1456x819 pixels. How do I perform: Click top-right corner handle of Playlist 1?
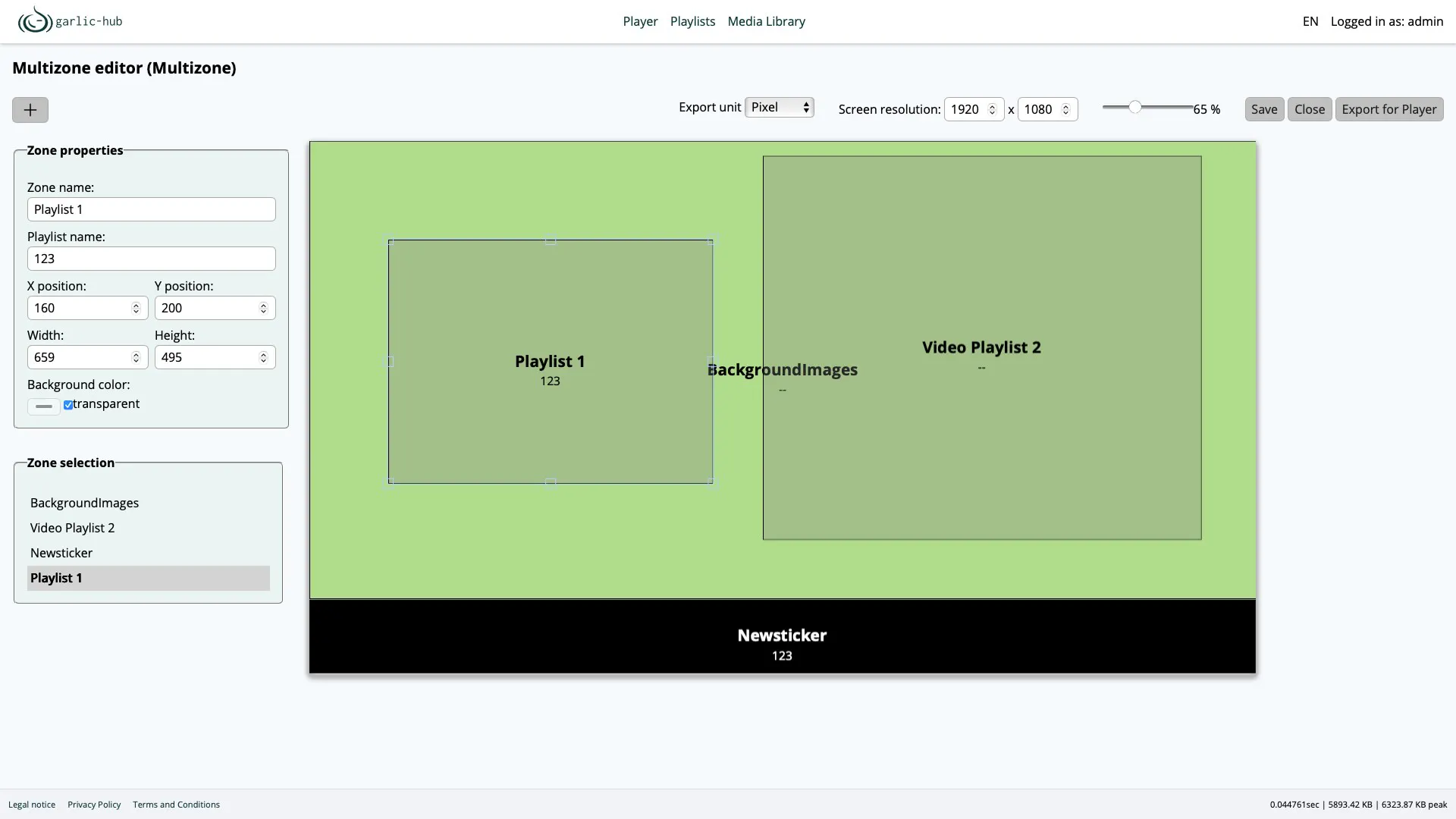coord(711,241)
